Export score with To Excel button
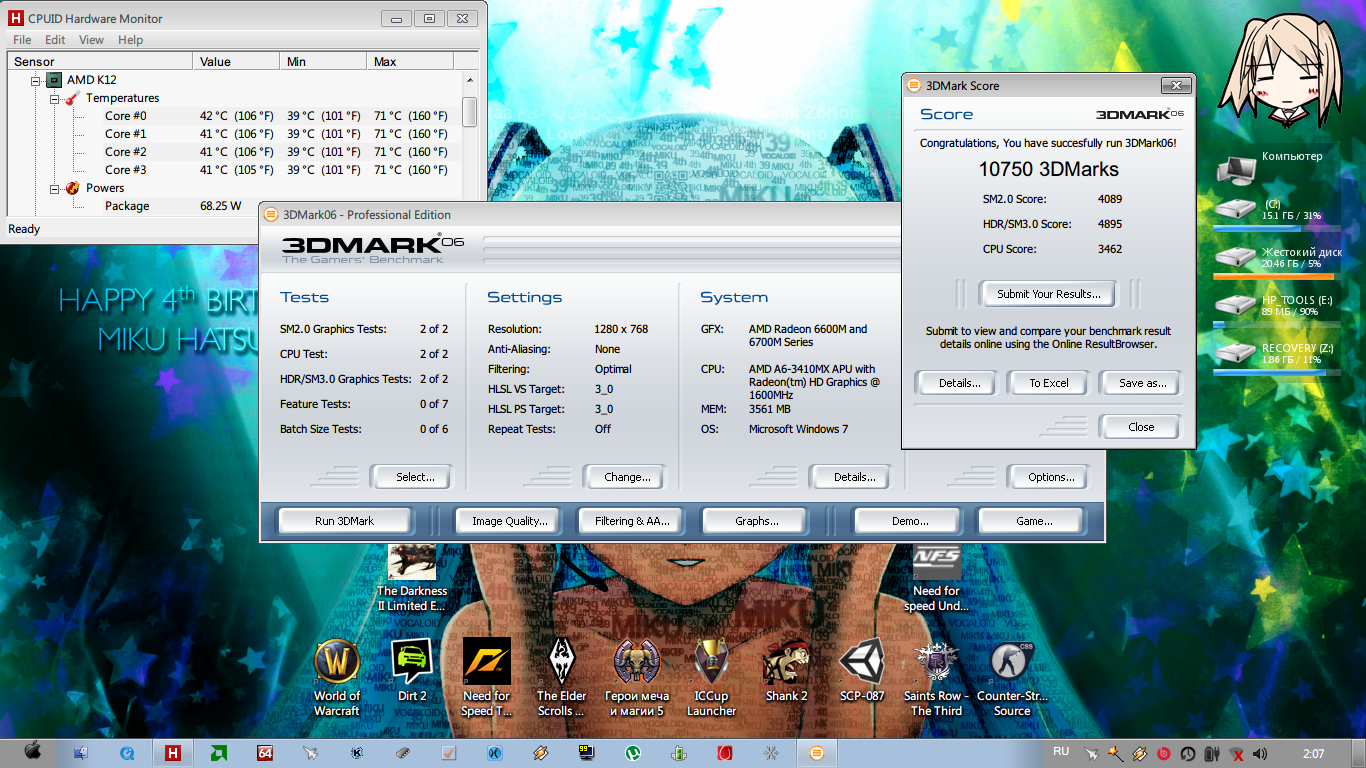Viewport: 1366px width, 768px height. coord(1049,383)
